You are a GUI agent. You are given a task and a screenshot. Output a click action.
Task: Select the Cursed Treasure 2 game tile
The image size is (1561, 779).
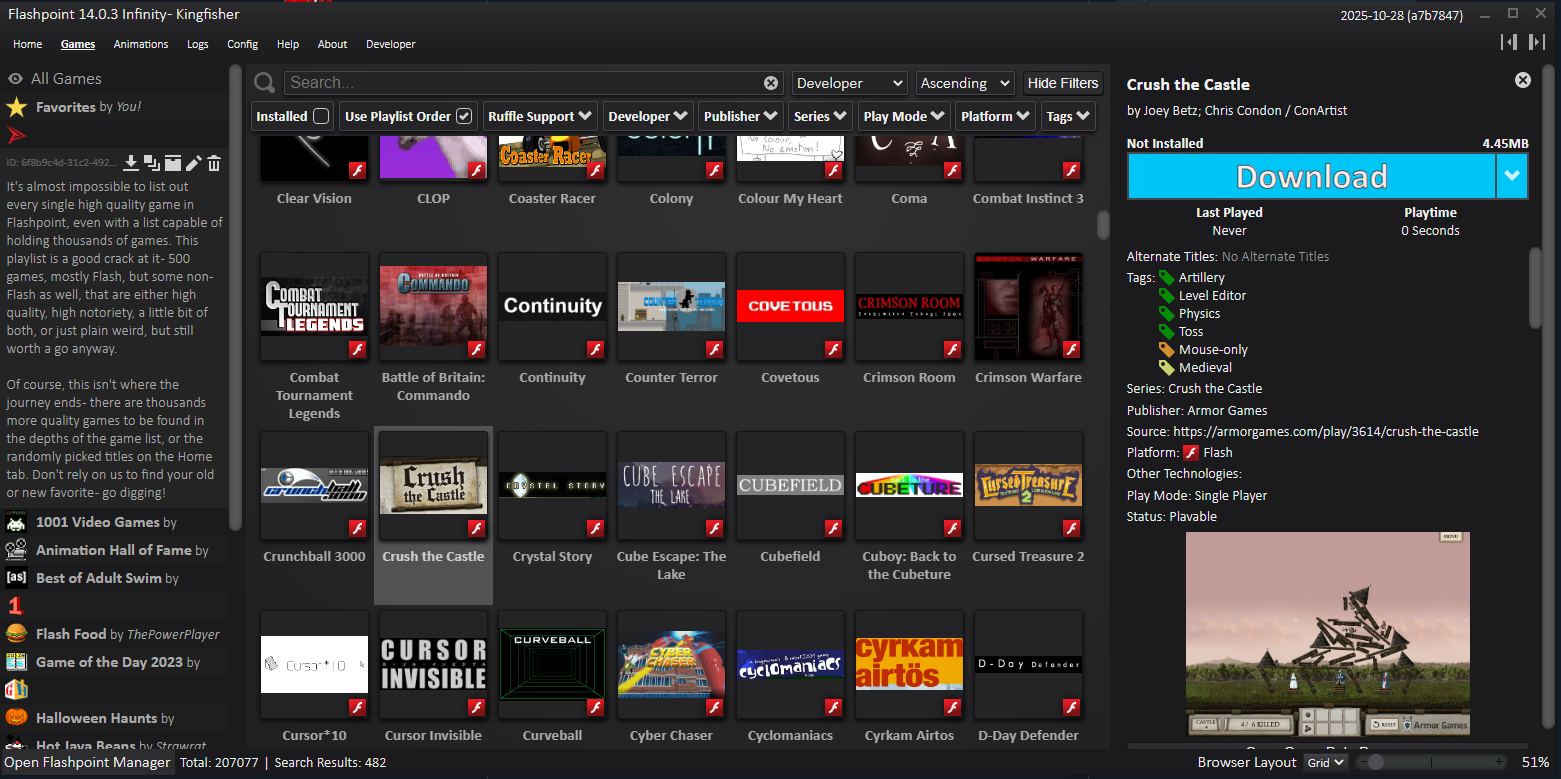click(x=1028, y=515)
